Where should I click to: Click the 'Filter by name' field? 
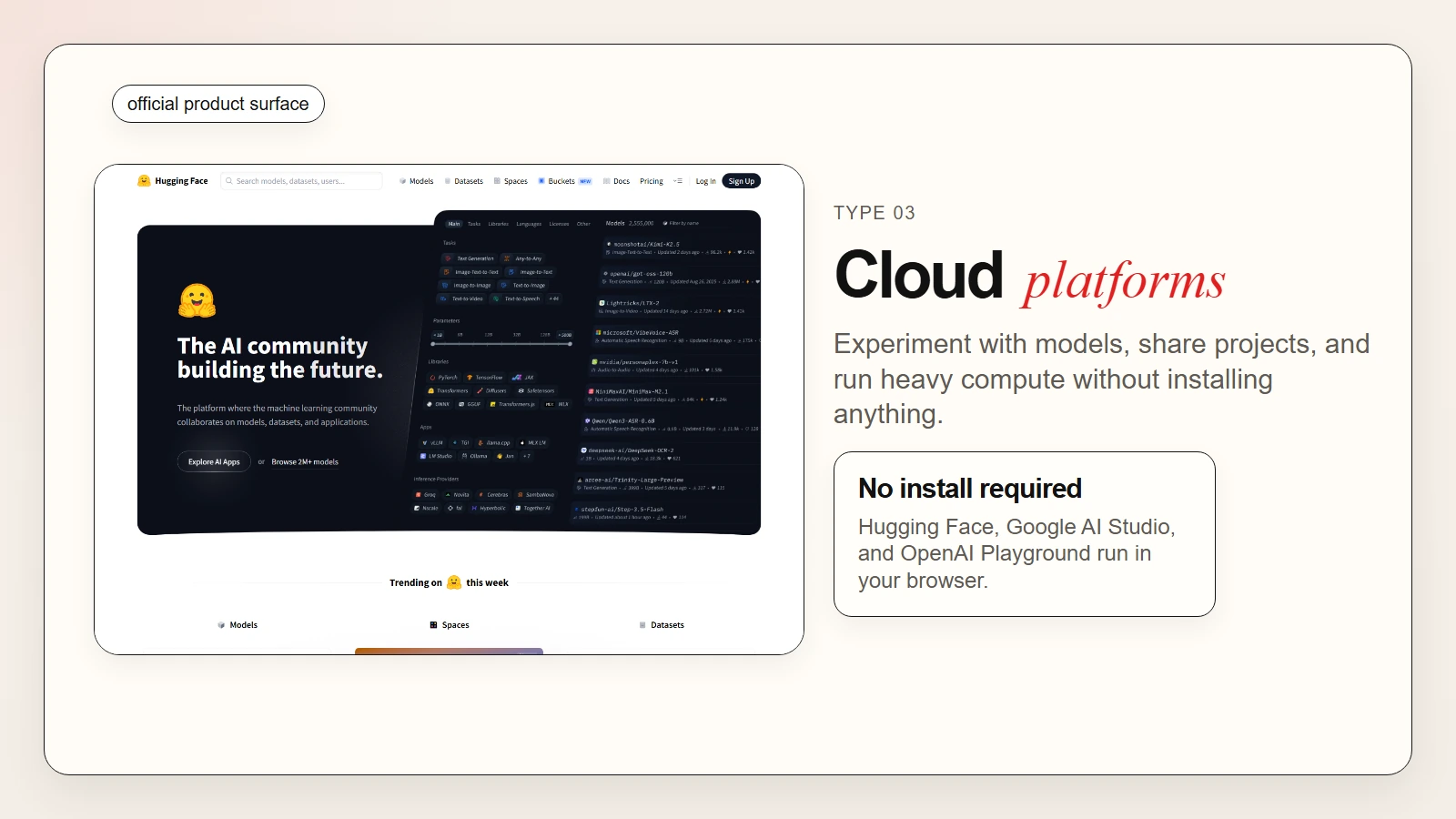[682, 223]
